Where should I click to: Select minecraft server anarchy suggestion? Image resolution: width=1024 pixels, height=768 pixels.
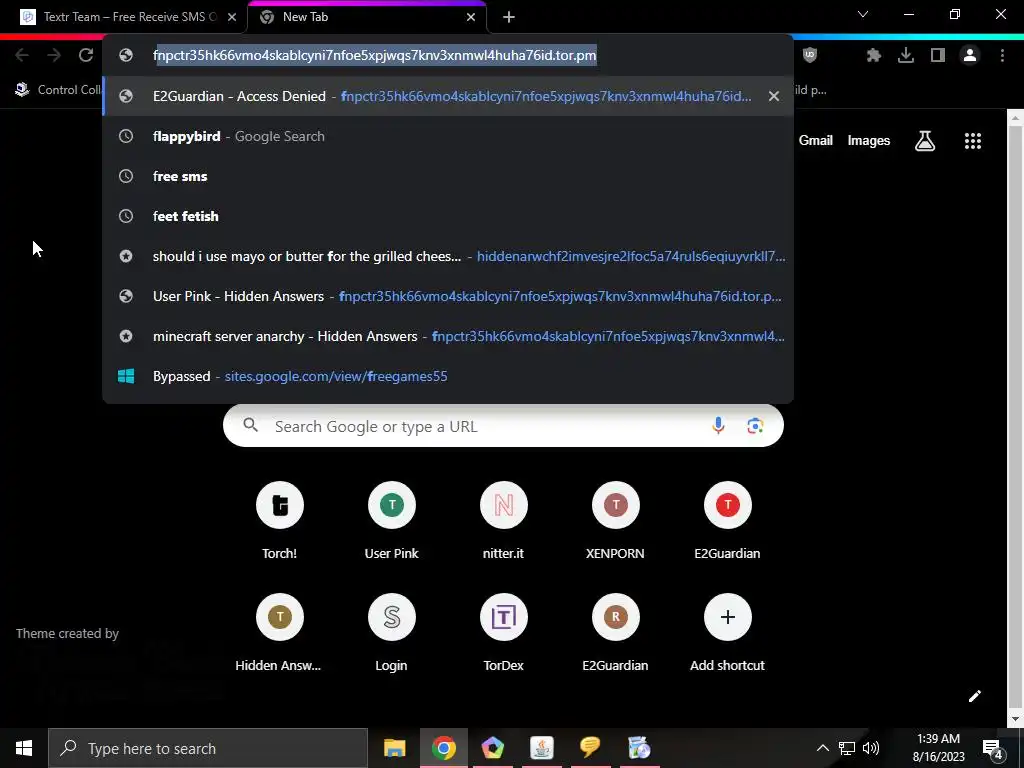tap(448, 336)
